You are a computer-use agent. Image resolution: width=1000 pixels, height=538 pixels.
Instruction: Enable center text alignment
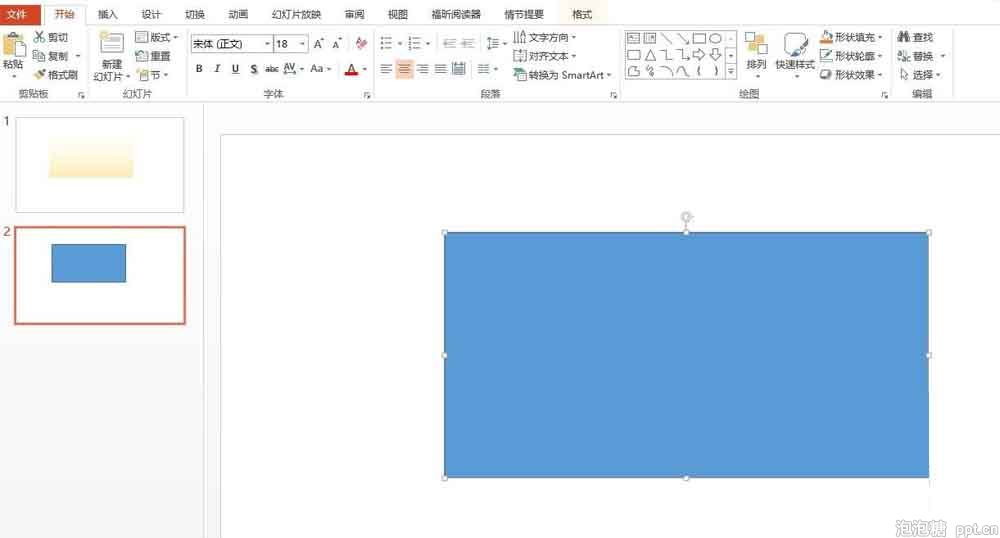[404, 69]
